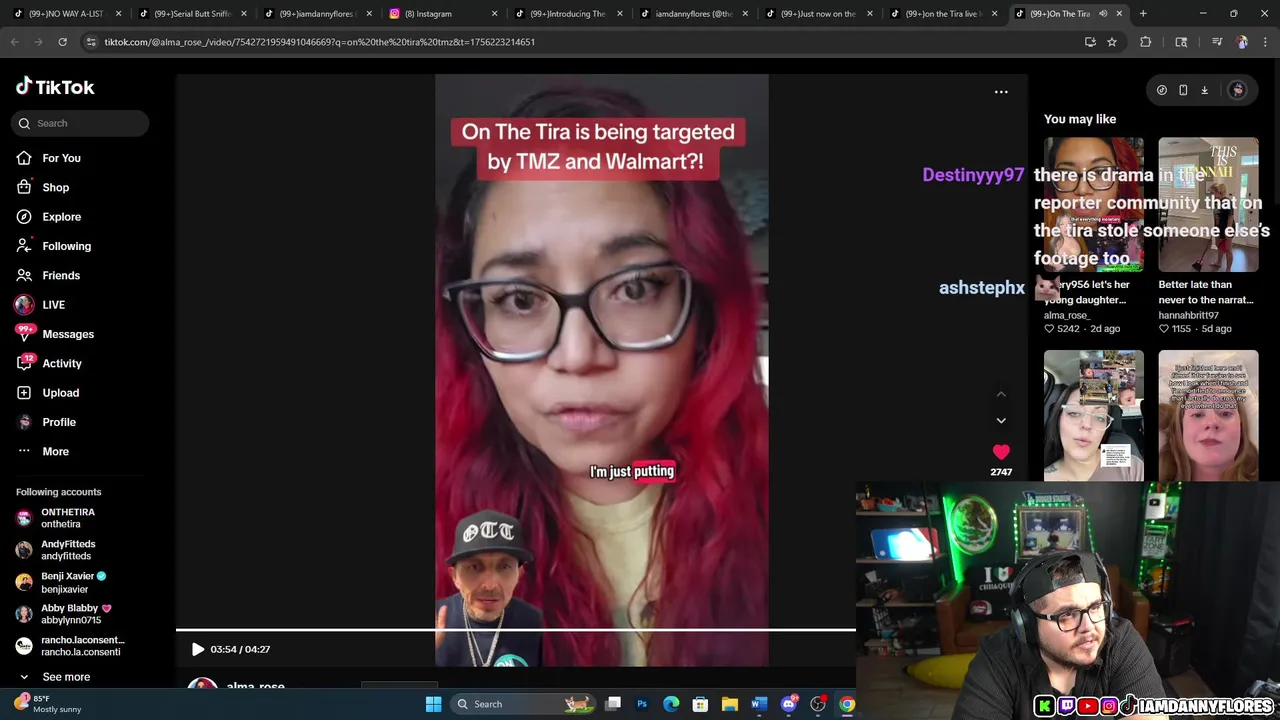Click the install app icon in address bar
This screenshot has height=720, width=1280.
pyautogui.click(x=1090, y=42)
